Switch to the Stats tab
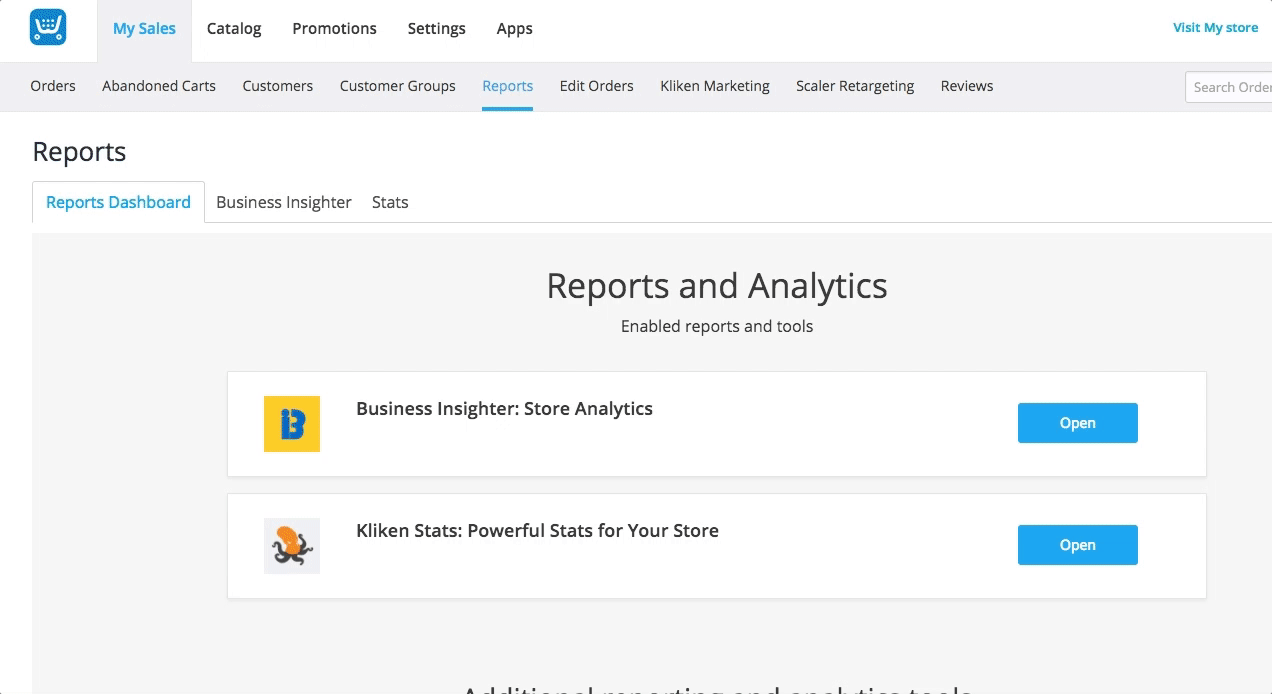 pyautogui.click(x=390, y=202)
